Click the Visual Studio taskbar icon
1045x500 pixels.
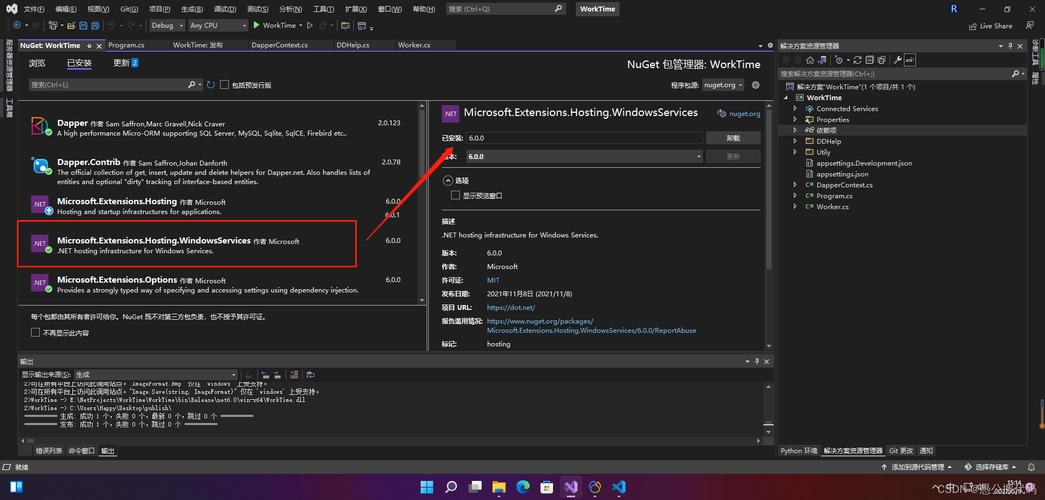tap(570, 486)
